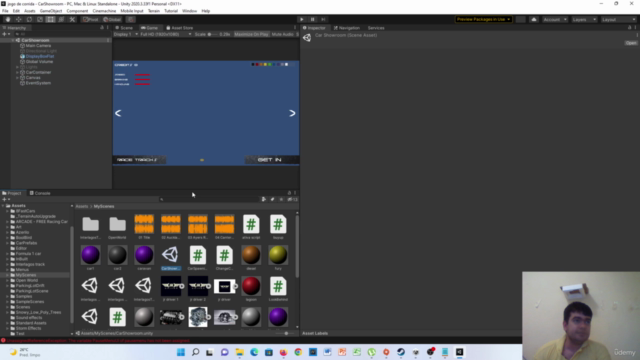Image resolution: width=640 pixels, height=360 pixels.
Task: Expand the Canvas object in Hierarchy
Action: coord(18,78)
